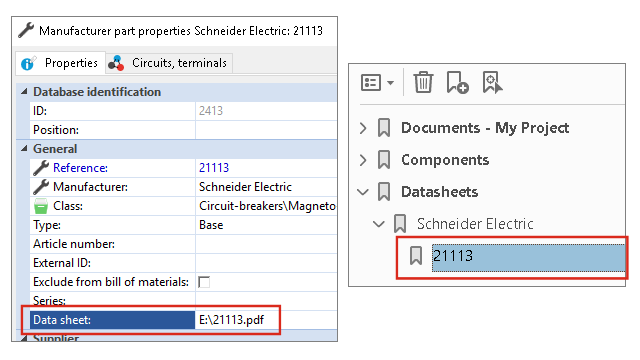
Task: Enable Exclude from bill of materials
Action: 204,282
